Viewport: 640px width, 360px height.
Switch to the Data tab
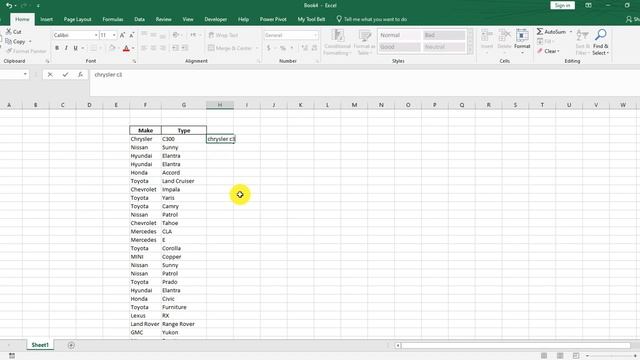click(x=140, y=19)
